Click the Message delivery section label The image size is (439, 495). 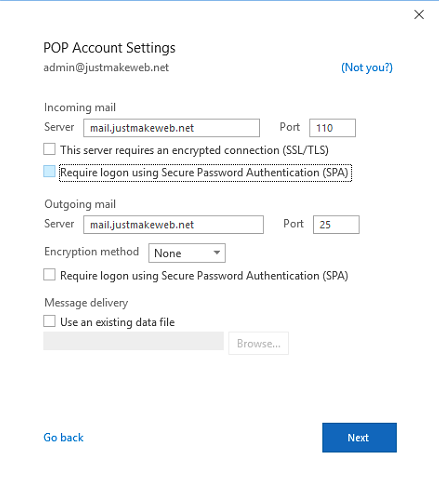[x=86, y=303]
